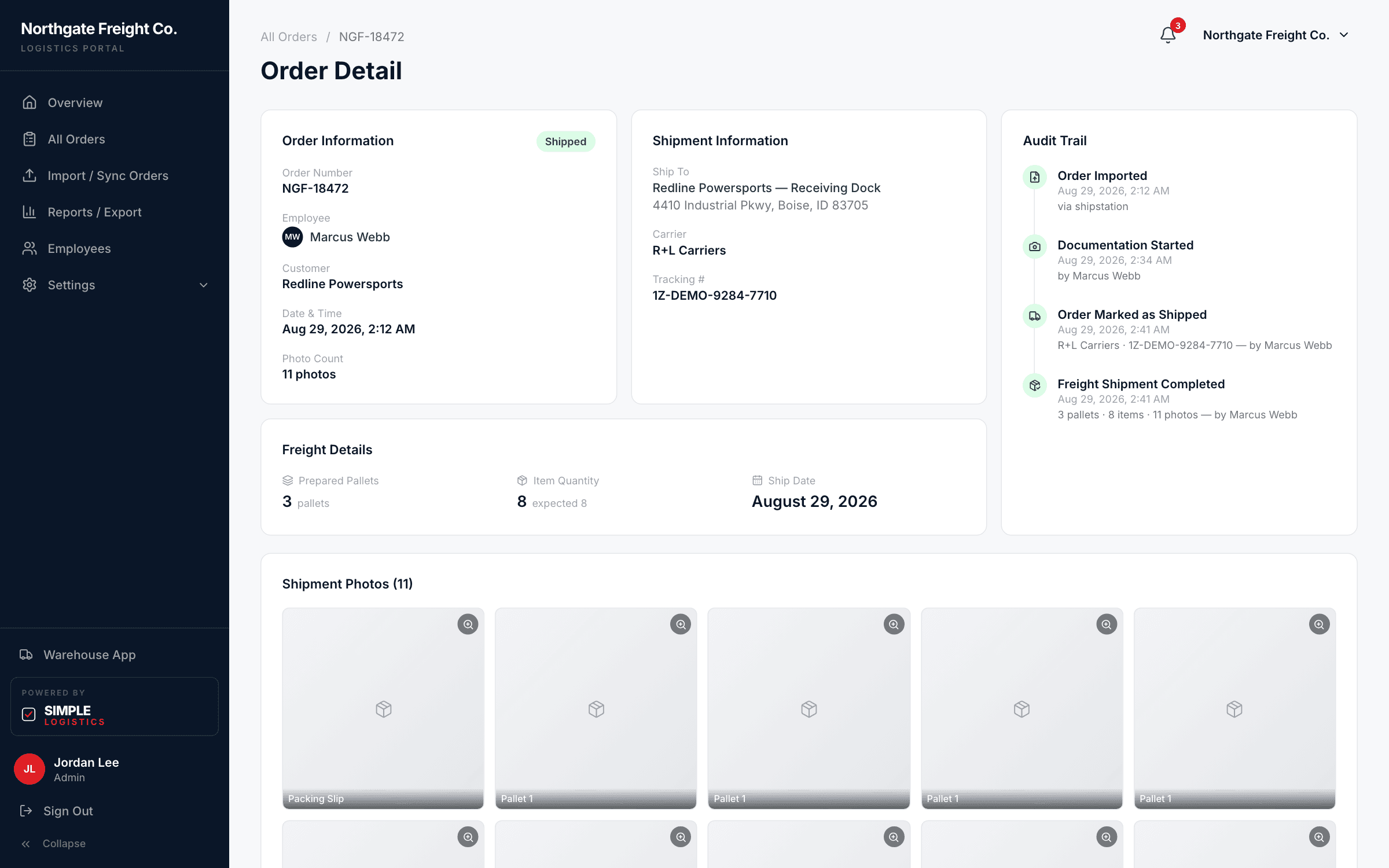Click the Simple Logistics checkmark logo

[x=28, y=715]
